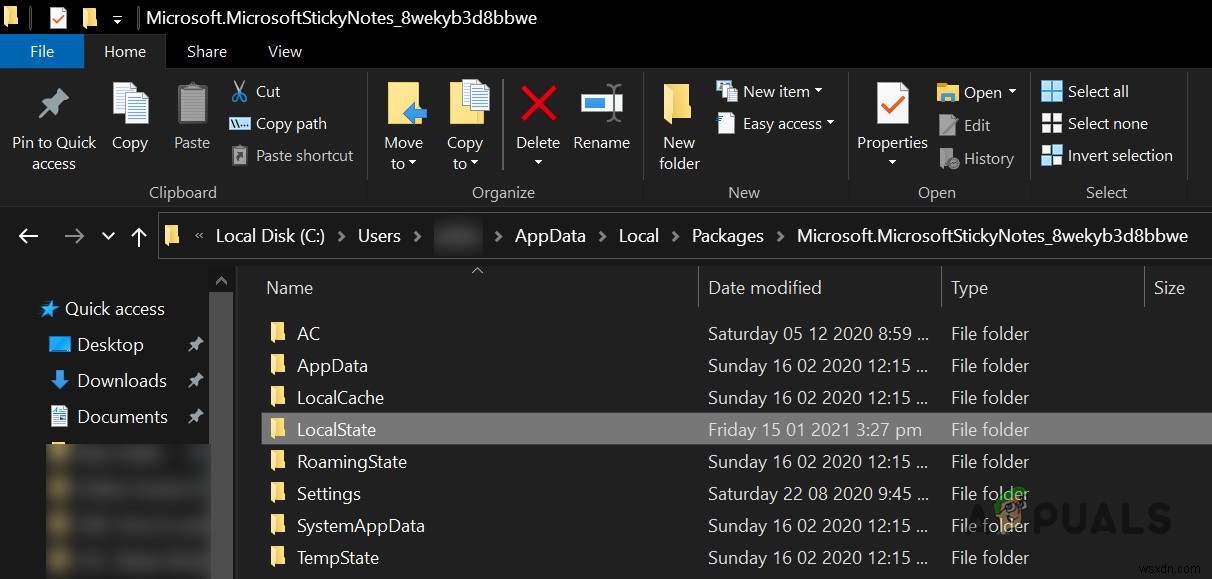Open the File menu tab
The width and height of the screenshot is (1212, 579).
42,52
